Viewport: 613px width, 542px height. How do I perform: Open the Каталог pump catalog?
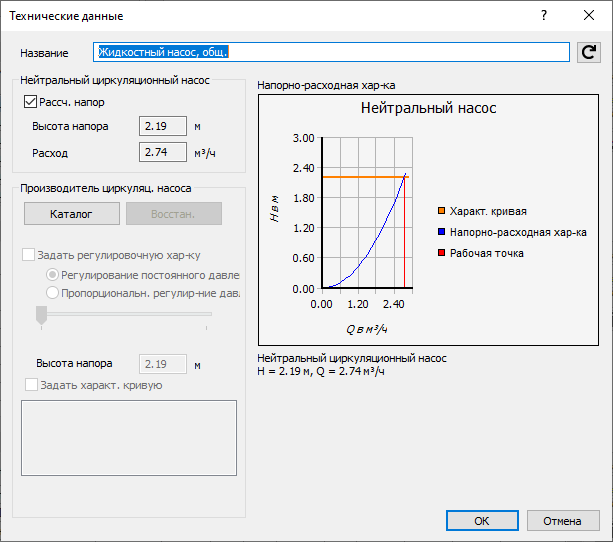pyautogui.click(x=72, y=214)
